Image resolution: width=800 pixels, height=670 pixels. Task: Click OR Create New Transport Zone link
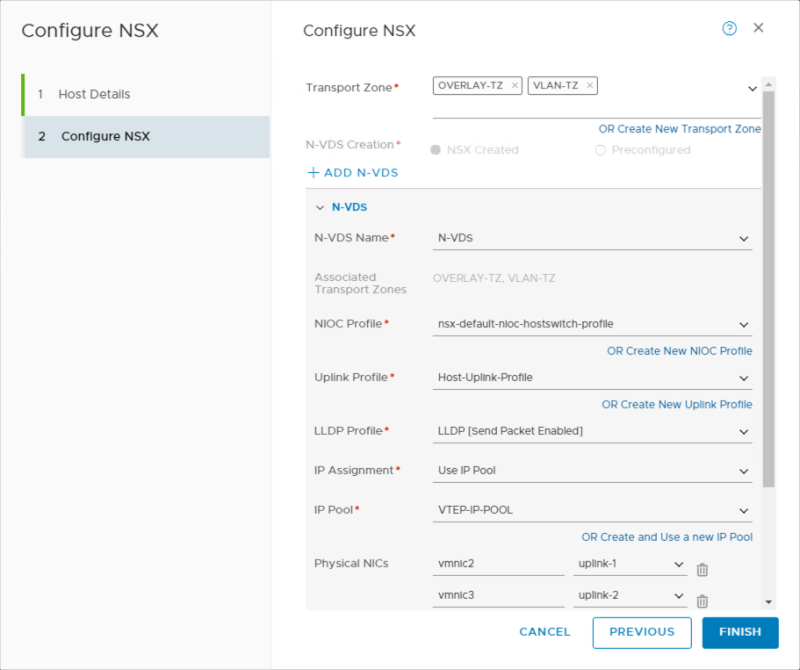pyautogui.click(x=679, y=129)
